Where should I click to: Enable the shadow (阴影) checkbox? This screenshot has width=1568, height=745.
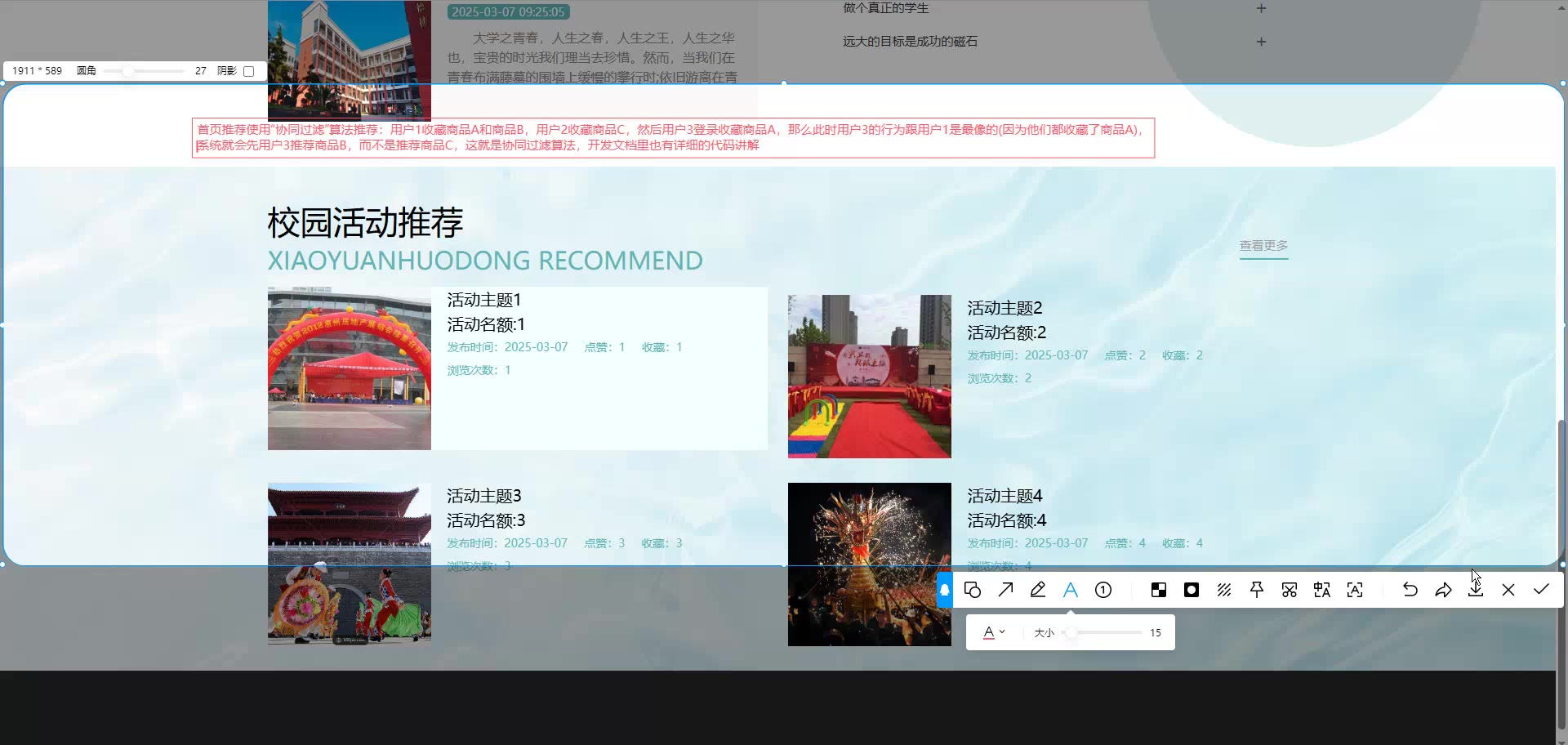(249, 71)
